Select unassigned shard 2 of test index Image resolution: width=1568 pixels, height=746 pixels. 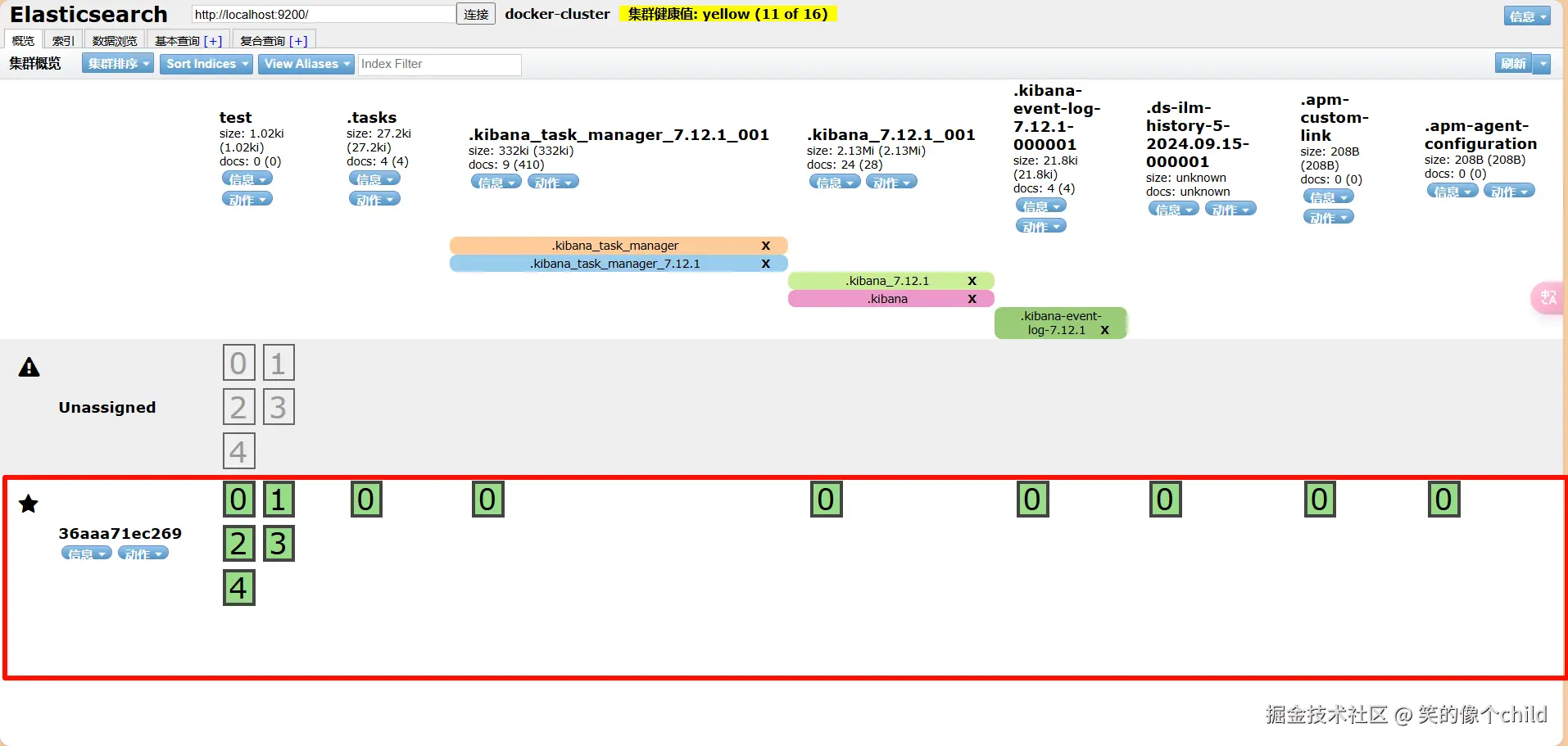pos(238,407)
